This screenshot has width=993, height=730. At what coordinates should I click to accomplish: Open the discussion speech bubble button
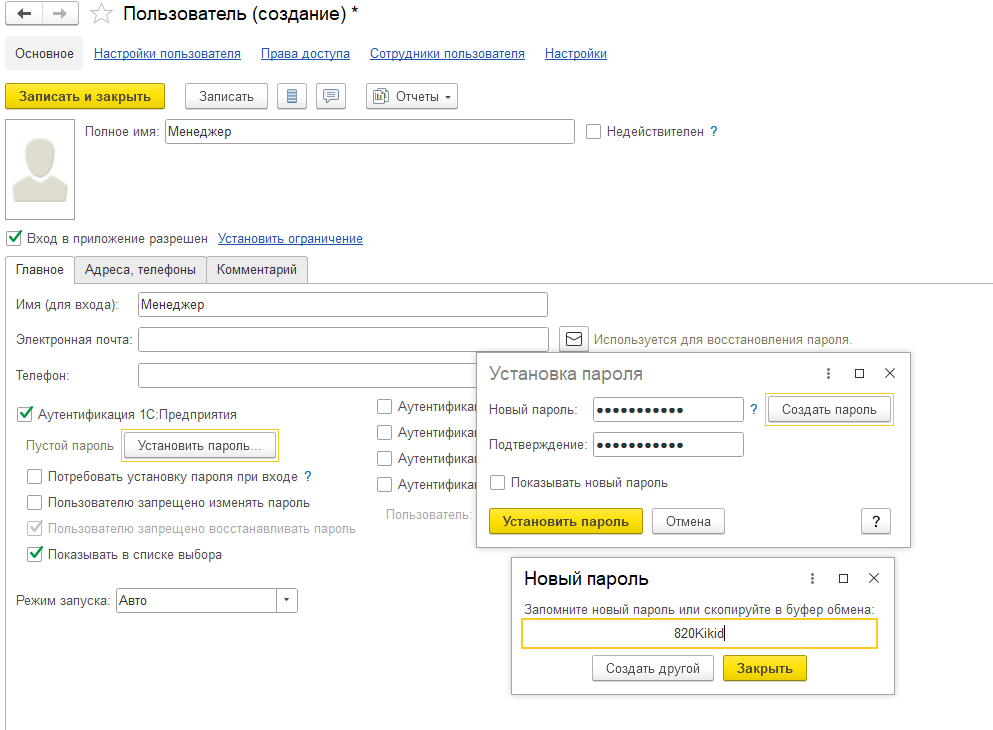click(331, 96)
